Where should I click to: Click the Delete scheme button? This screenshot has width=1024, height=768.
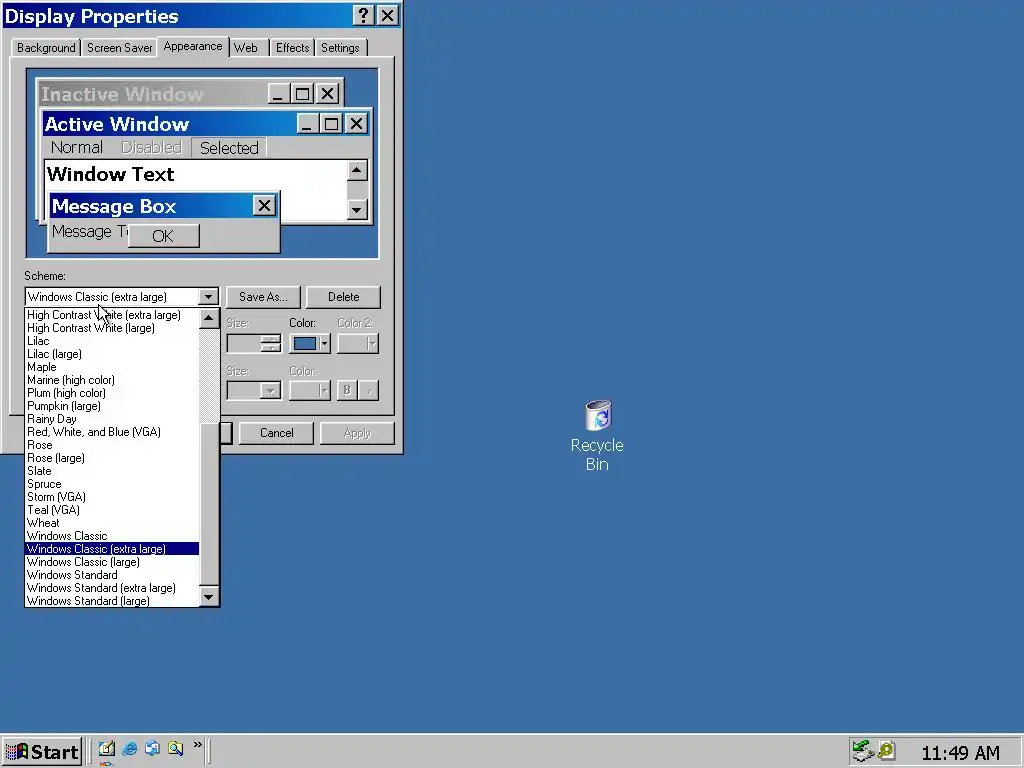point(344,296)
